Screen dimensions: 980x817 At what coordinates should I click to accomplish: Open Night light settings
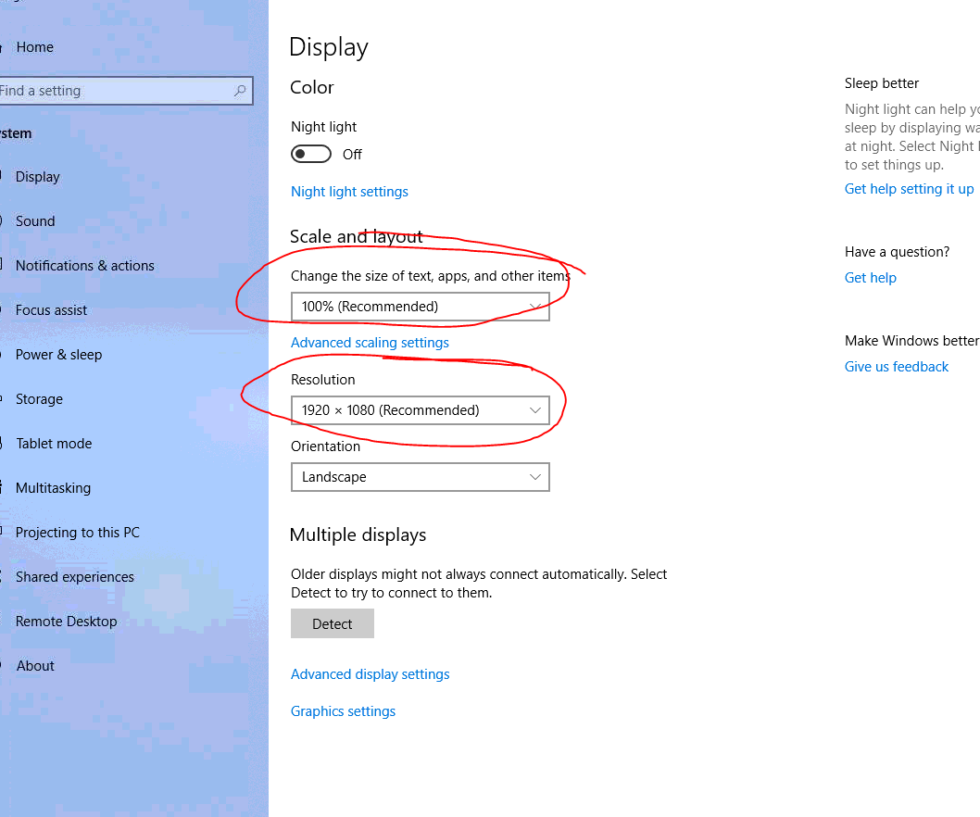tap(349, 191)
